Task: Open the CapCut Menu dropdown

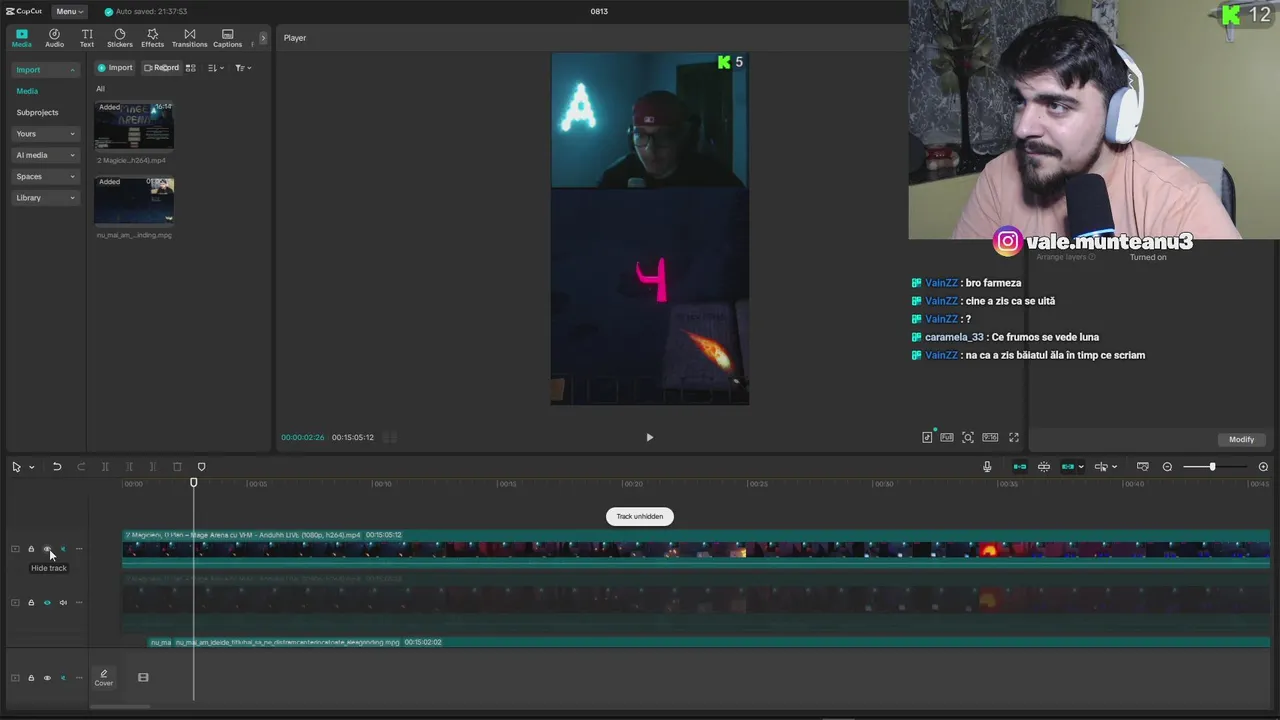Action: click(x=69, y=11)
